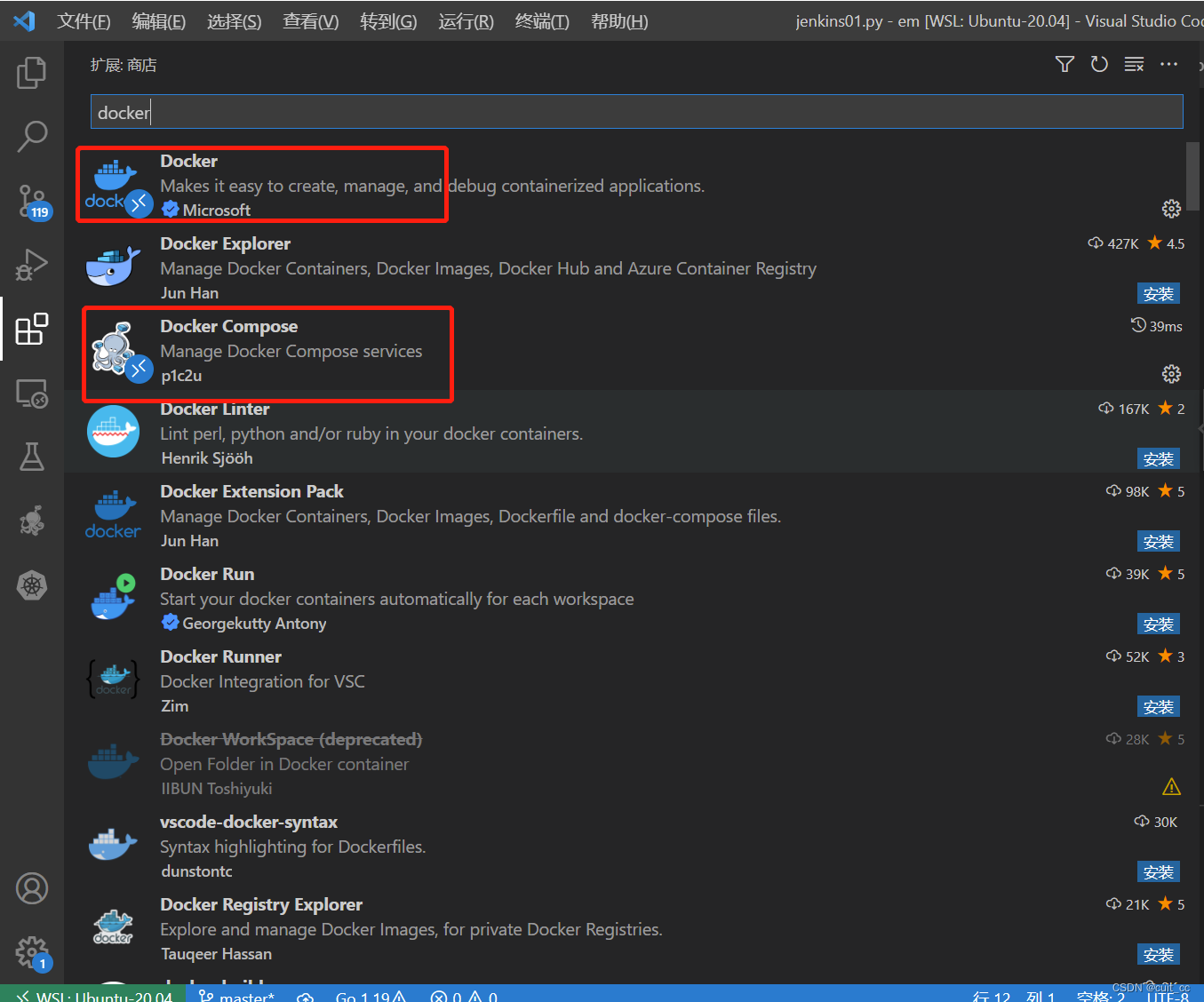The width and height of the screenshot is (1204, 1002).
Task: Click Docker Linter extension icon
Action: (113, 432)
